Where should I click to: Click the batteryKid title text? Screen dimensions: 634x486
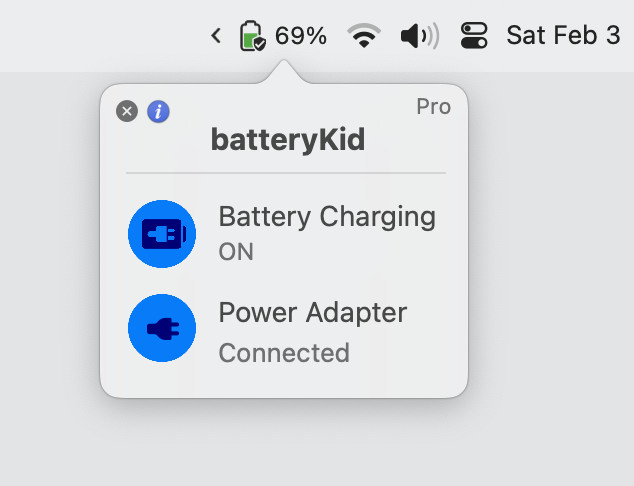pos(287,139)
